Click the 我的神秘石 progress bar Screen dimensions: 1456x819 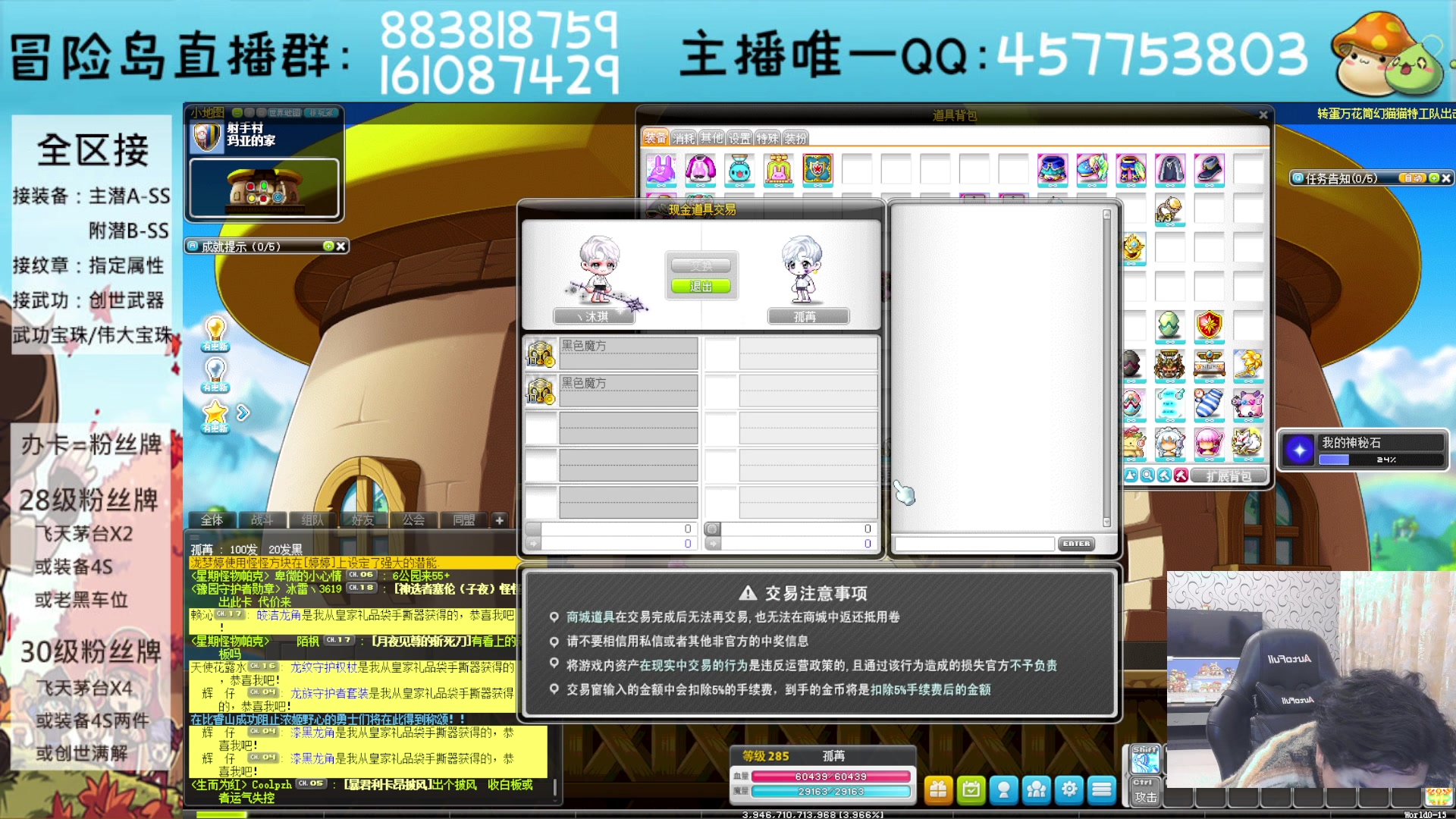1380,460
